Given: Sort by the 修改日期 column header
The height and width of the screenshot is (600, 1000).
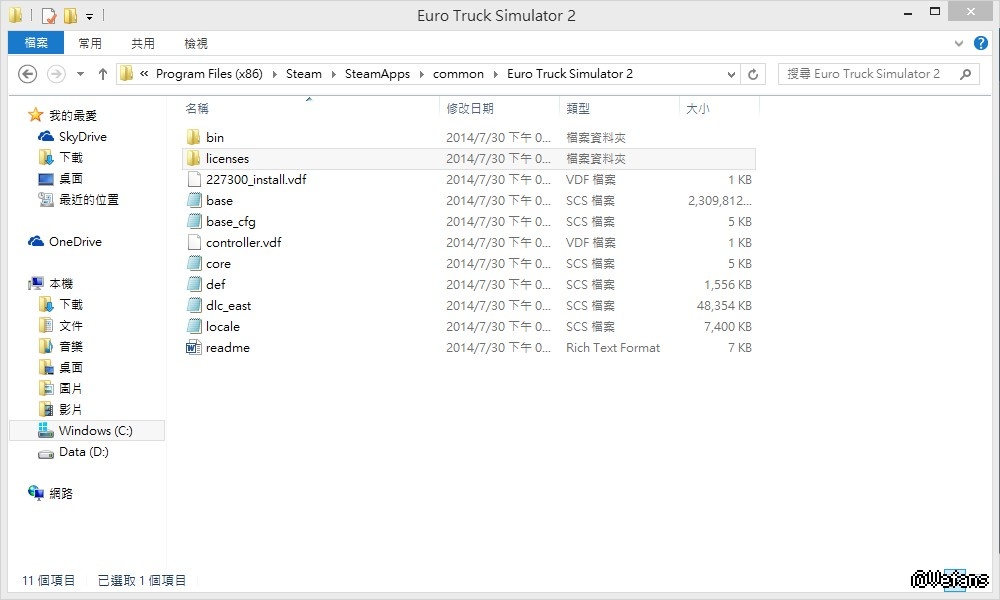Looking at the screenshot, I should tap(470, 108).
